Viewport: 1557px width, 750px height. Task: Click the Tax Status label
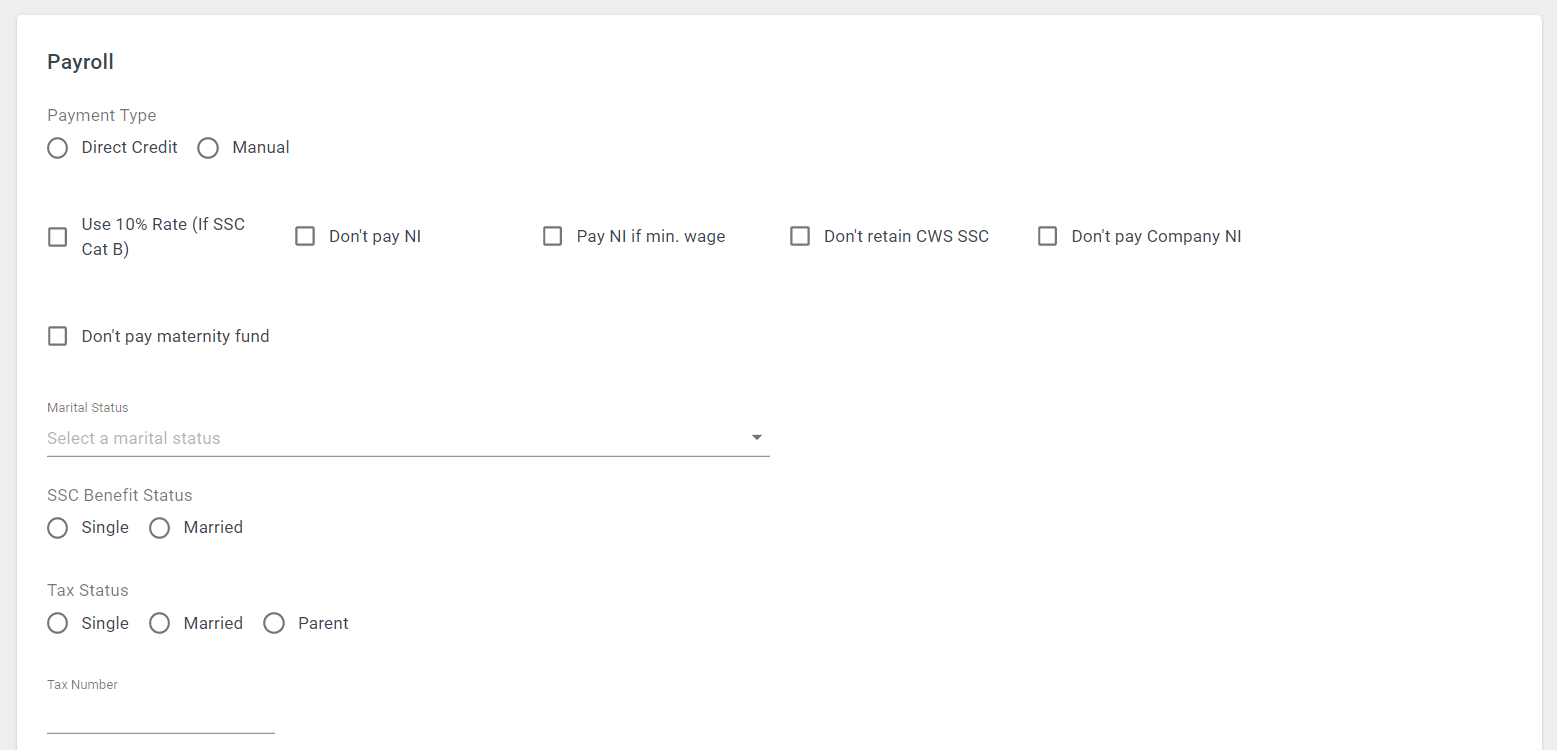click(x=88, y=590)
